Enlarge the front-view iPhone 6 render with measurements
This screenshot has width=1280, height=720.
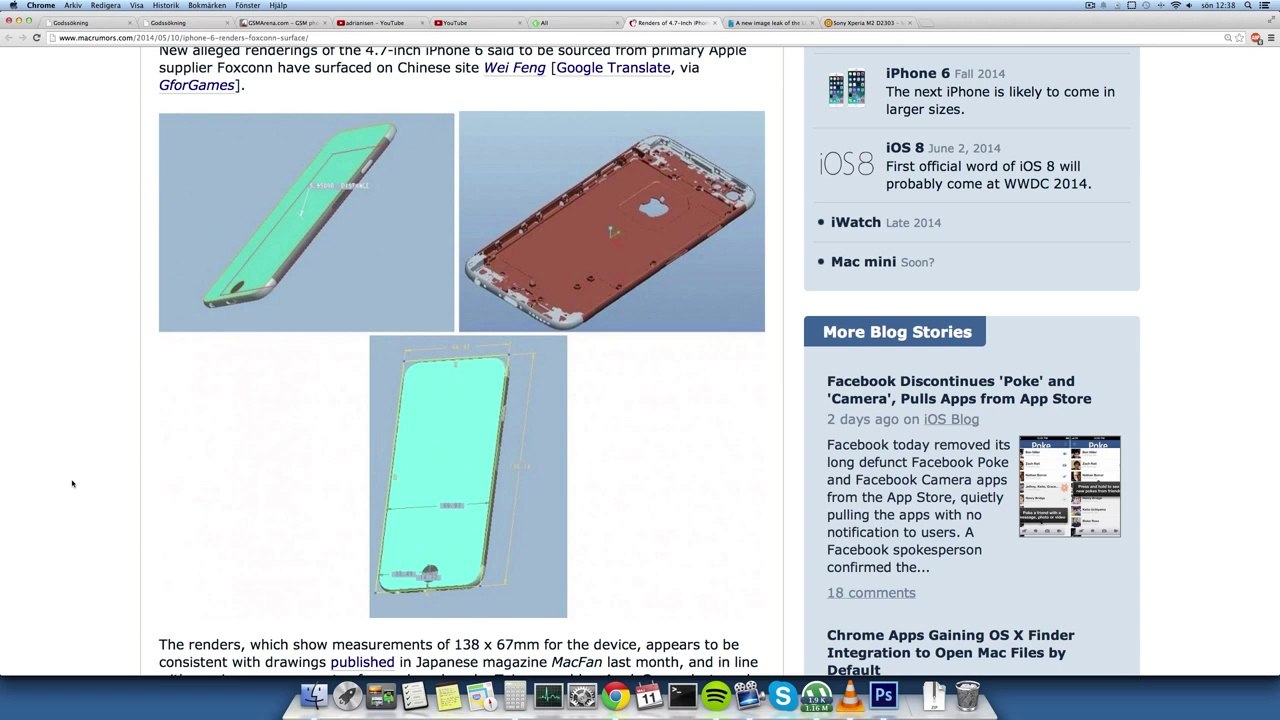coord(468,476)
